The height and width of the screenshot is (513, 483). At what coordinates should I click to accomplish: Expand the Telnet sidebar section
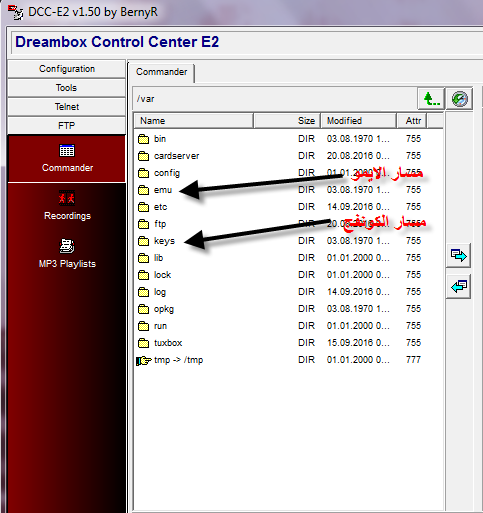pyautogui.click(x=67, y=107)
